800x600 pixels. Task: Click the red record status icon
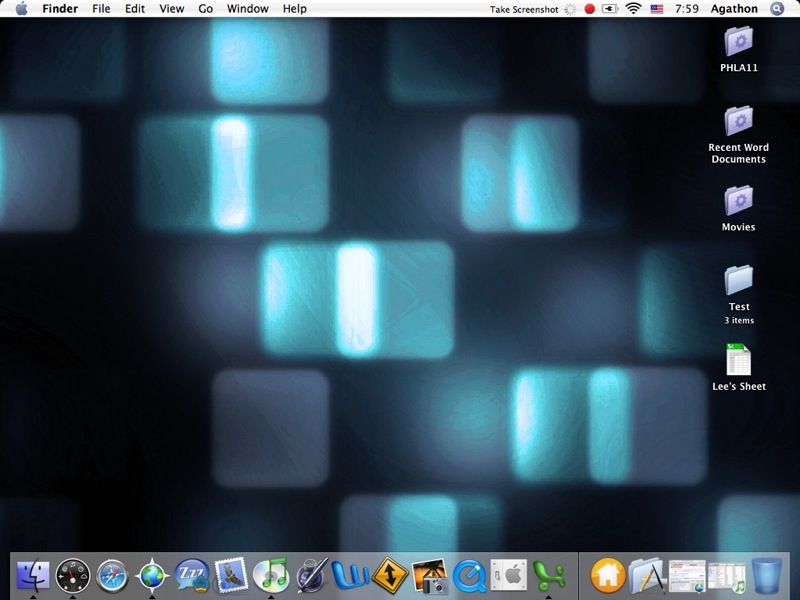point(590,9)
